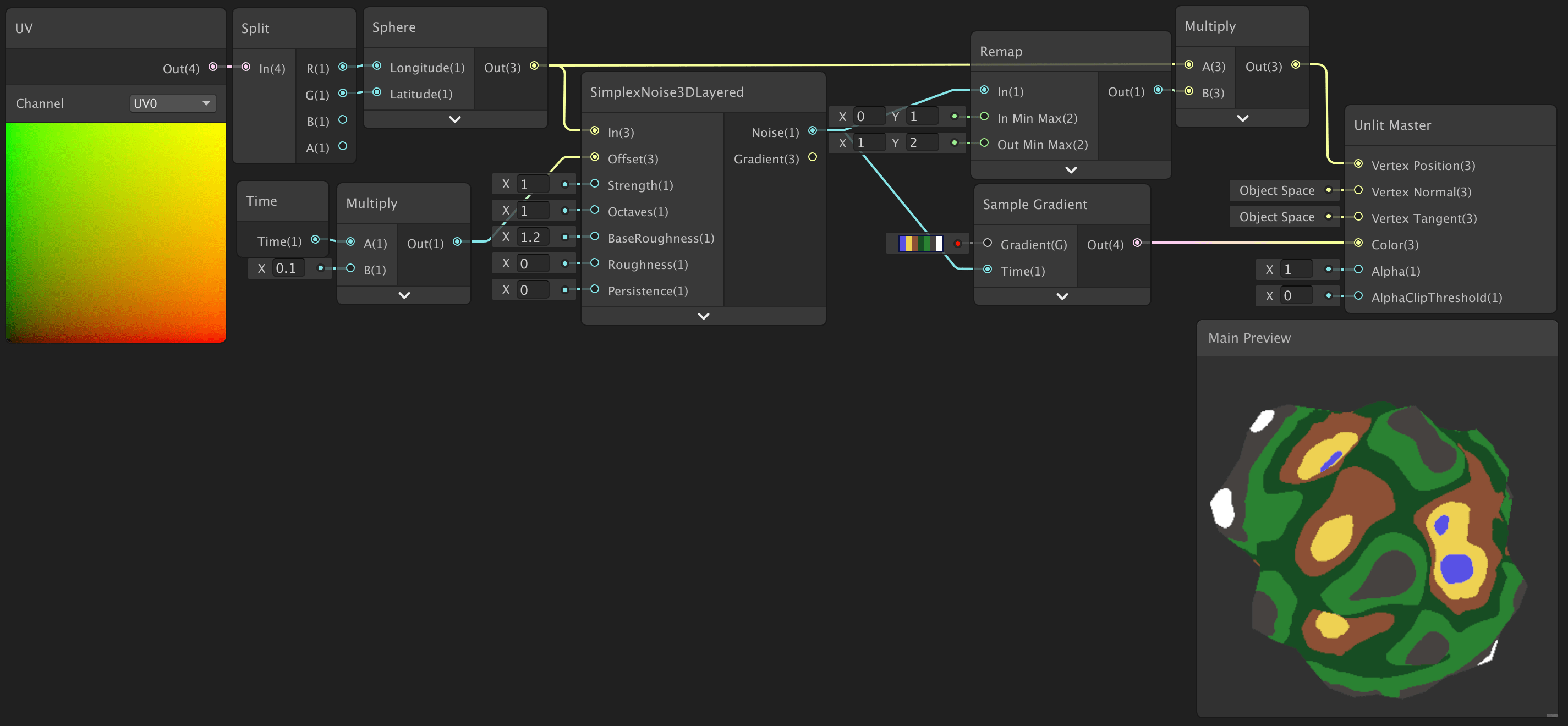Click Sample Gradient Out(4) port
This screenshot has height=726, width=1568.
(x=1137, y=243)
